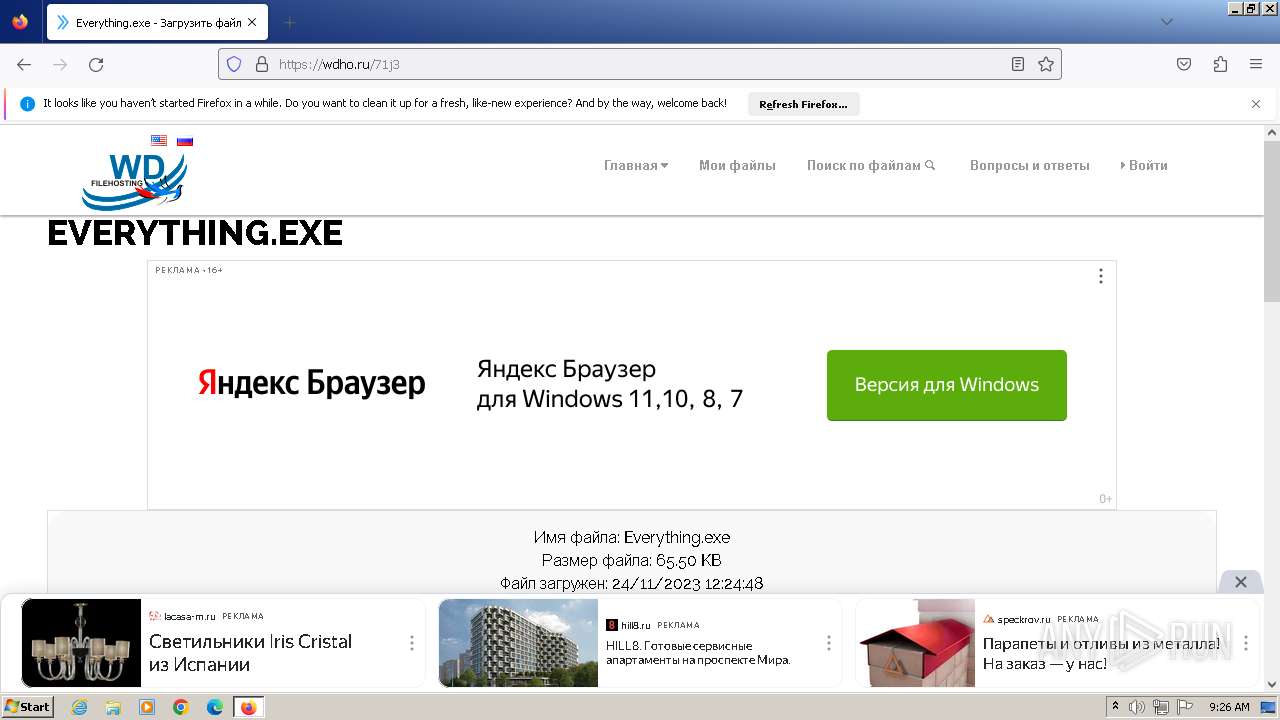Open Мои файлы menu item
Screen dimensions: 1280x720
click(737, 166)
